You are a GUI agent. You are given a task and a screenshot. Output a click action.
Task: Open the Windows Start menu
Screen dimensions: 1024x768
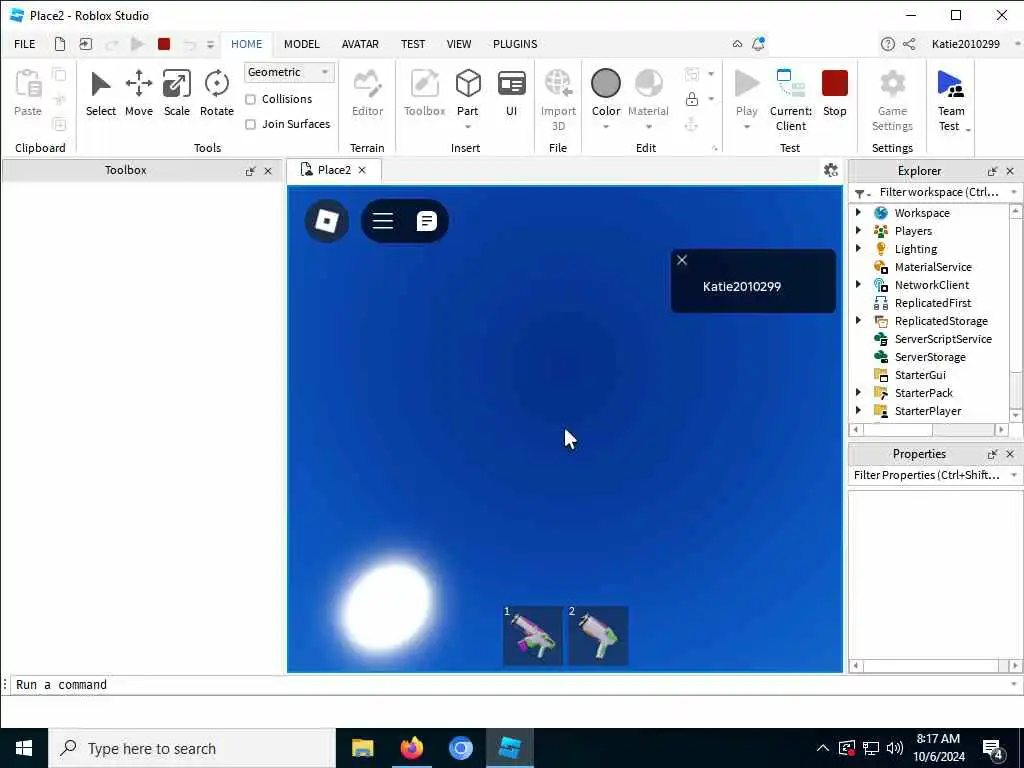(x=24, y=748)
